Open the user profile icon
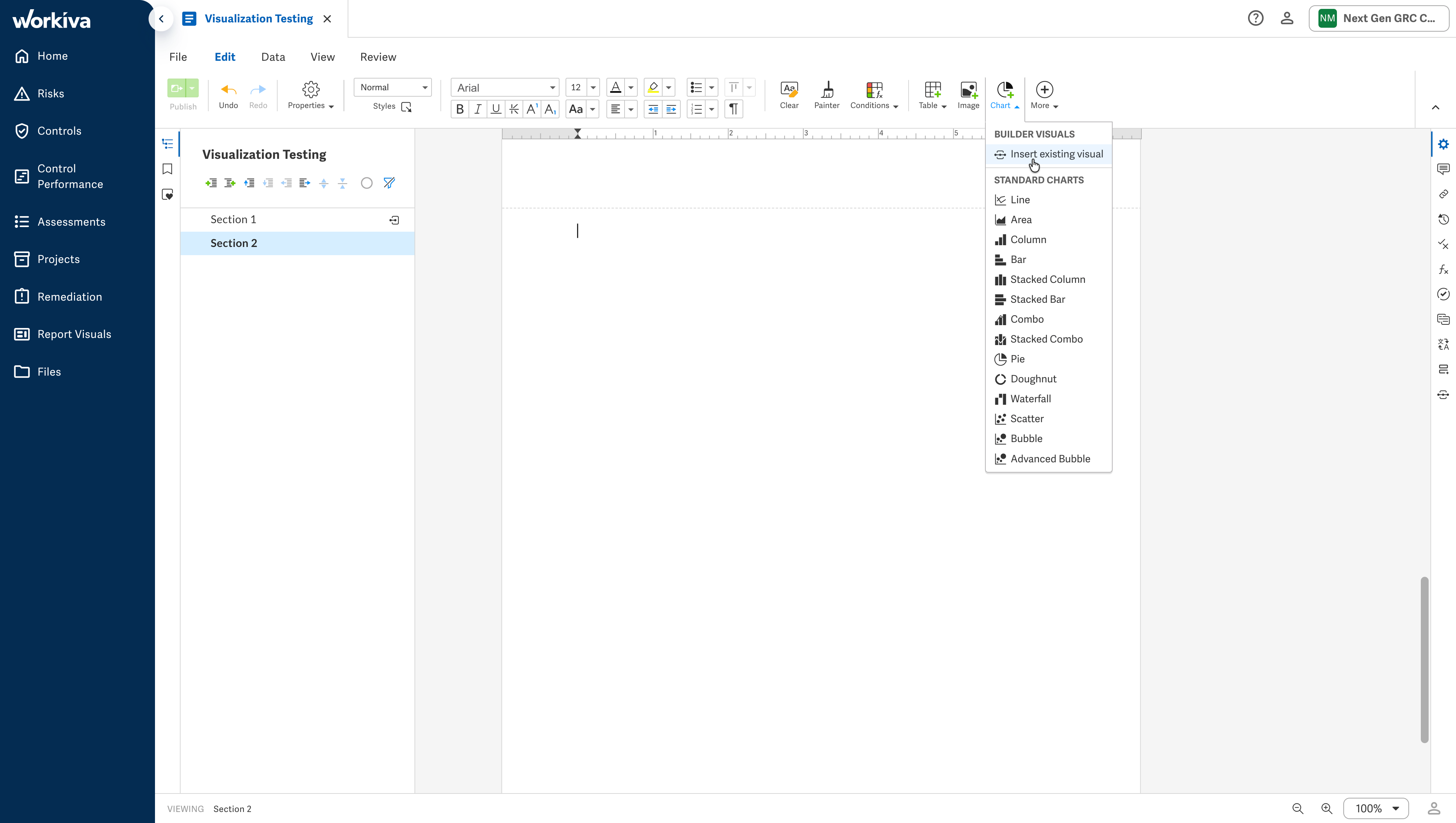The width and height of the screenshot is (1456, 823). click(x=1287, y=18)
